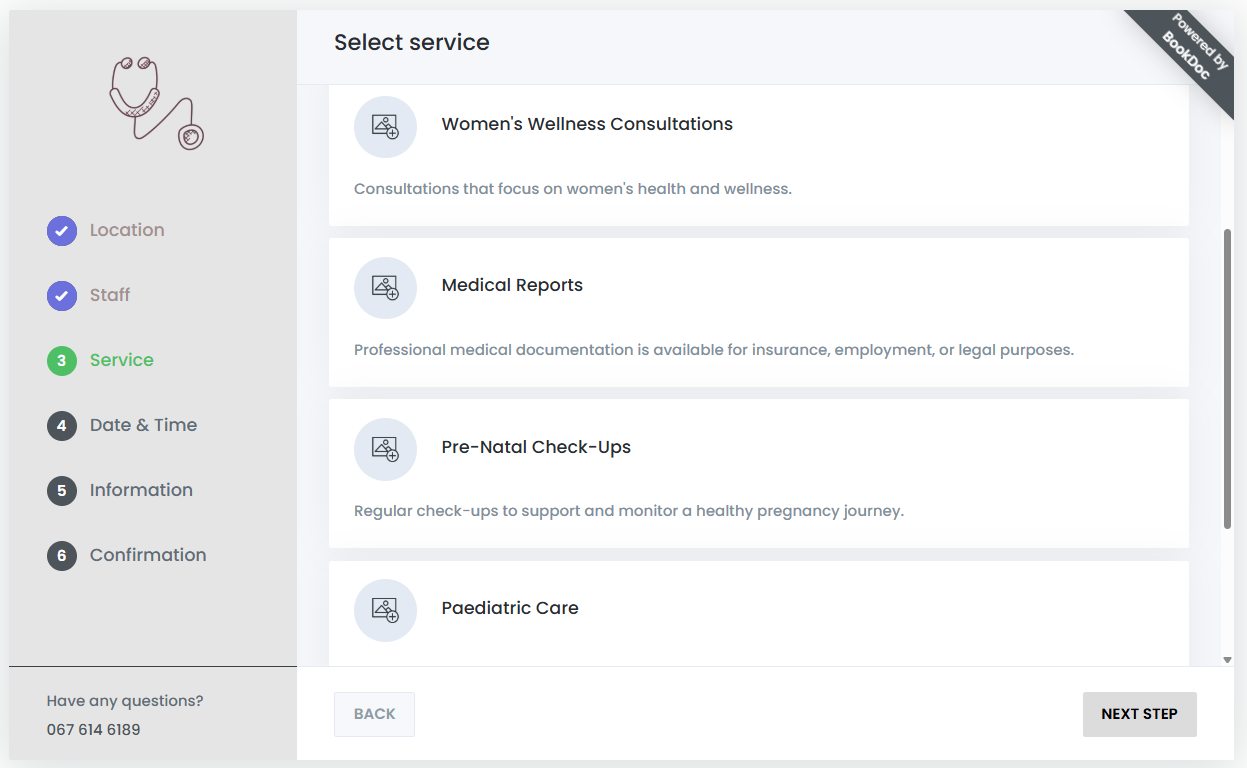Viewport: 1247px width, 768px height.
Task: Click the Location step checkmark icon
Action: [62, 230]
